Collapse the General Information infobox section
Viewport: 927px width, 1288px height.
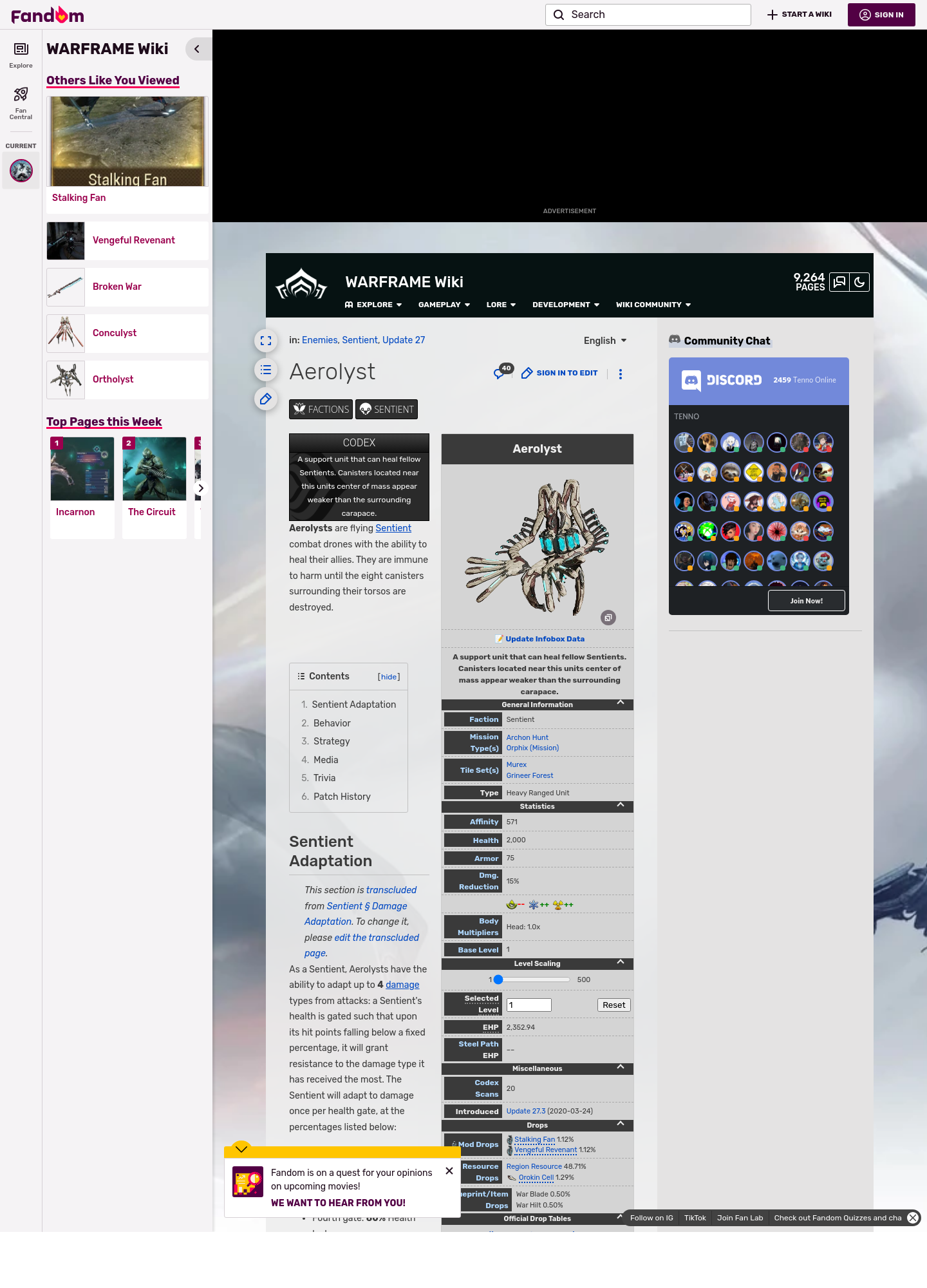pos(621,703)
